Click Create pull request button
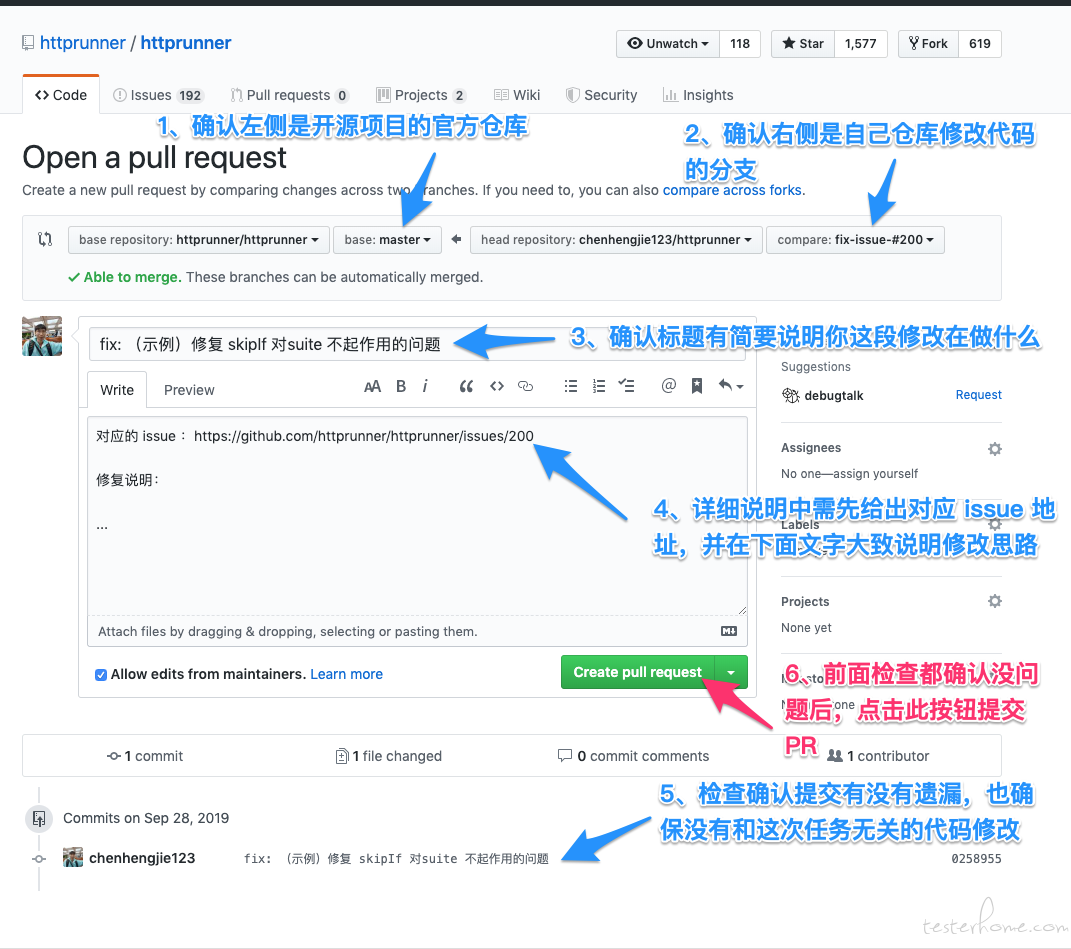 coord(637,672)
